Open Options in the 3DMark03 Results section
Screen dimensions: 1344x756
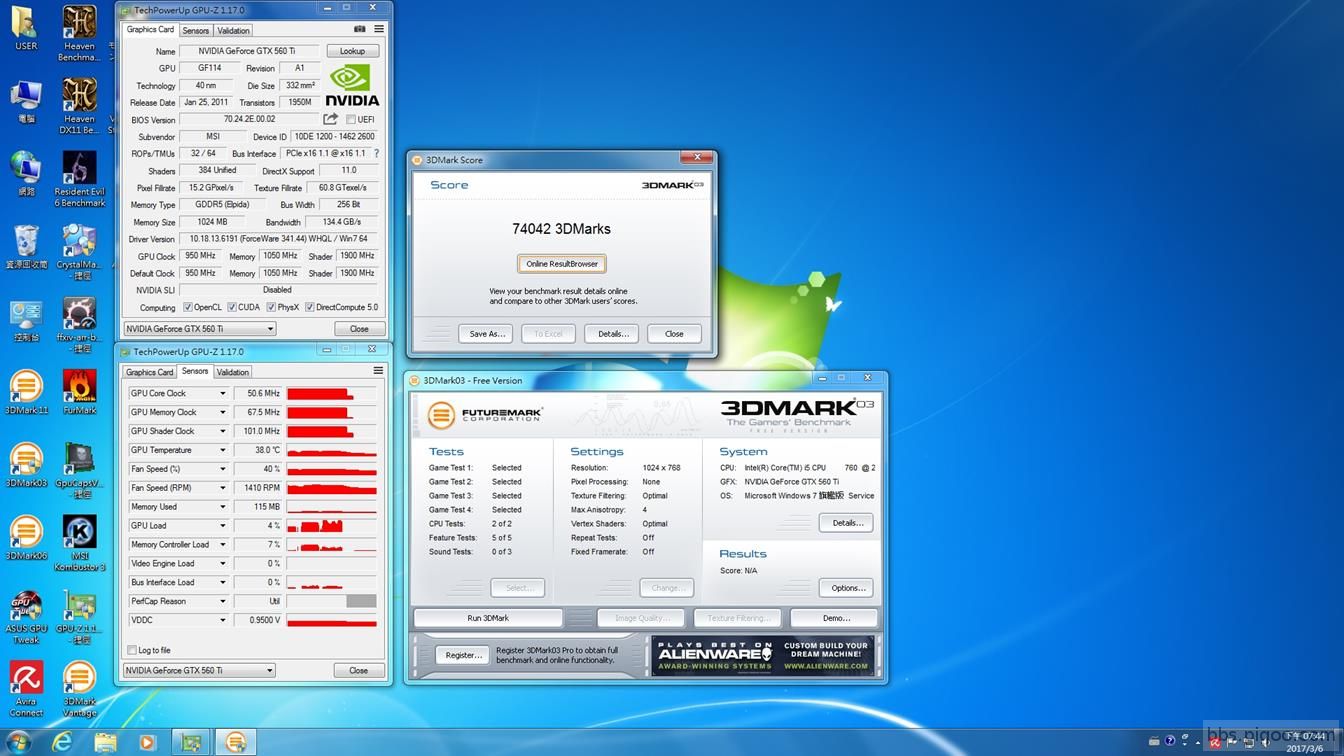tap(846, 588)
